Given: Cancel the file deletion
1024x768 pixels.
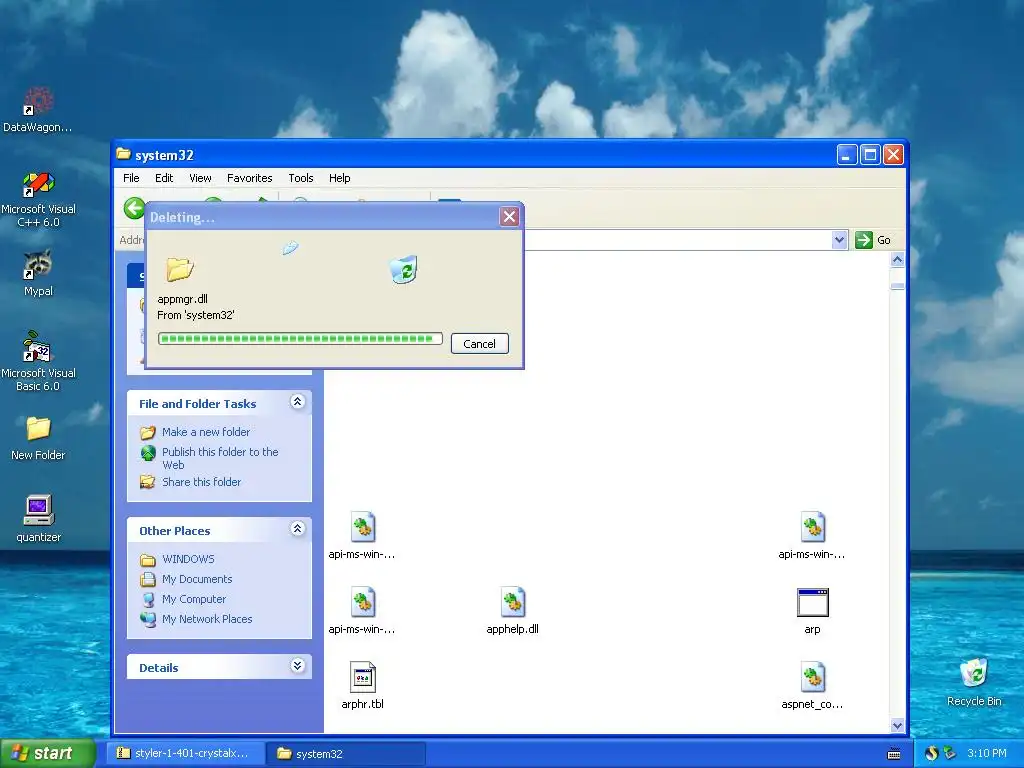Looking at the screenshot, I should 479,344.
